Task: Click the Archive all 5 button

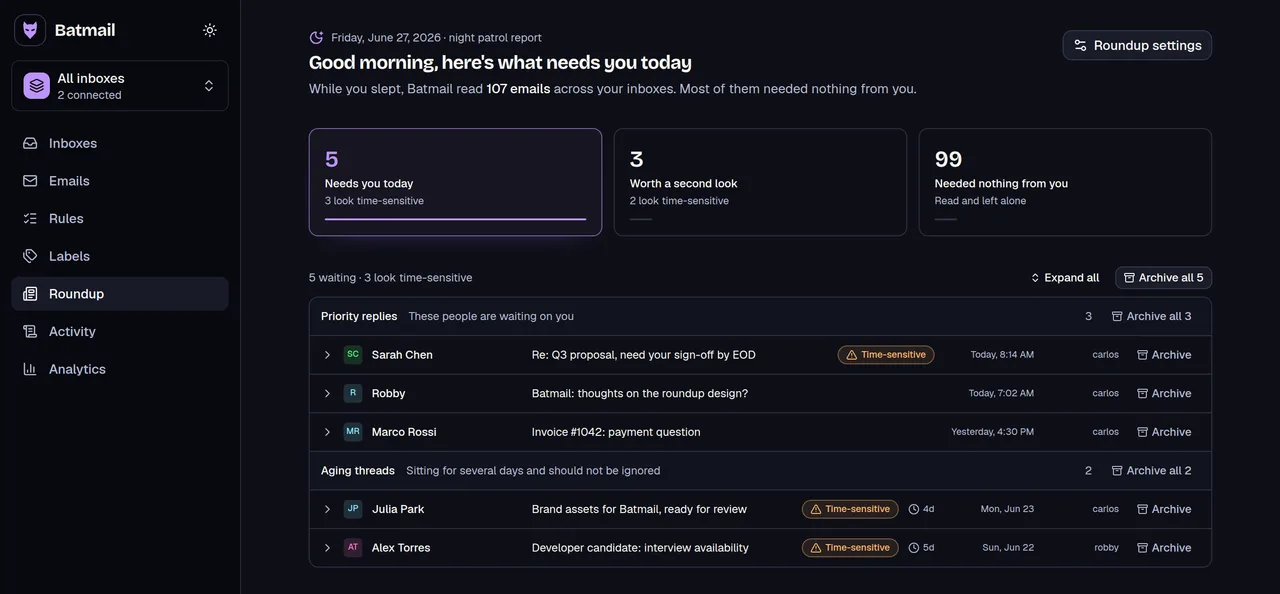Action: pyautogui.click(x=1163, y=278)
